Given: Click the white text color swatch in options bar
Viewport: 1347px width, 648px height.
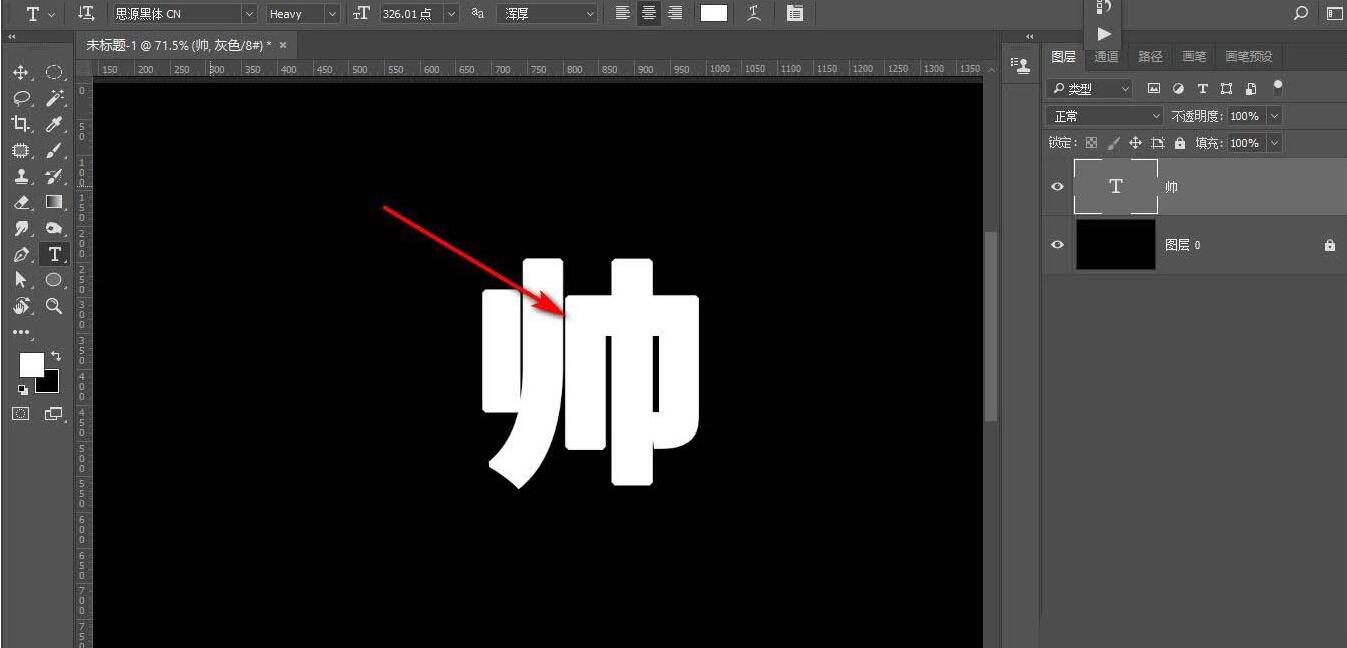Looking at the screenshot, I should pos(713,13).
